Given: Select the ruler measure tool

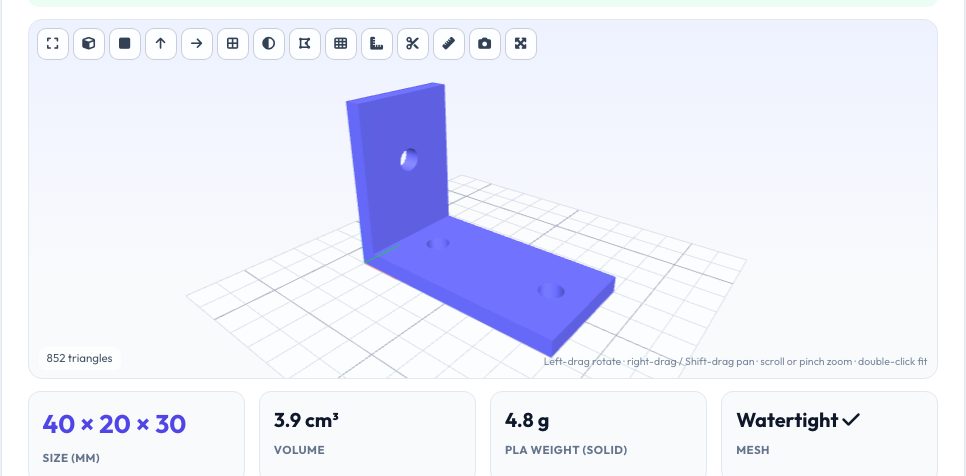Looking at the screenshot, I should (x=449, y=44).
